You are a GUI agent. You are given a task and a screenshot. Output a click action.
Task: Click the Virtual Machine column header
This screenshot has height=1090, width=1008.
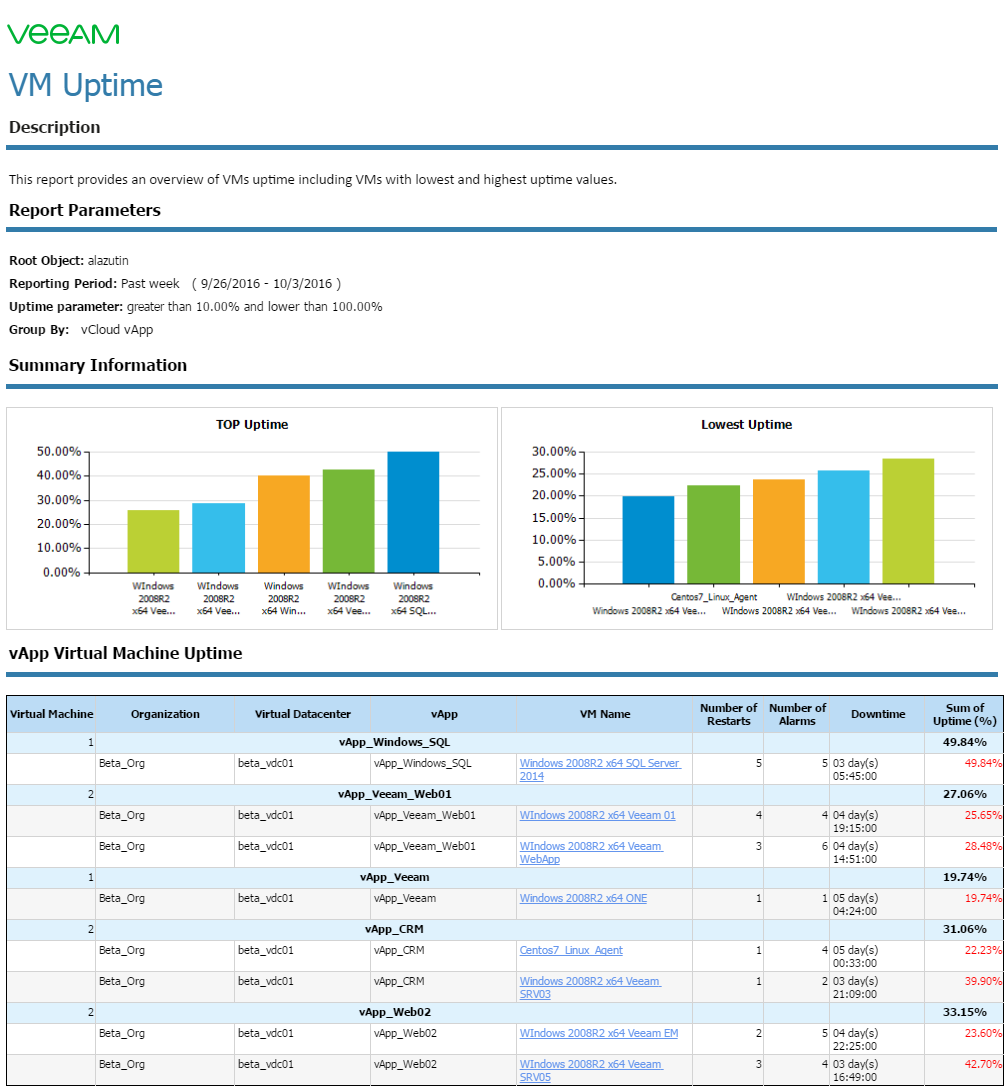tap(51, 714)
